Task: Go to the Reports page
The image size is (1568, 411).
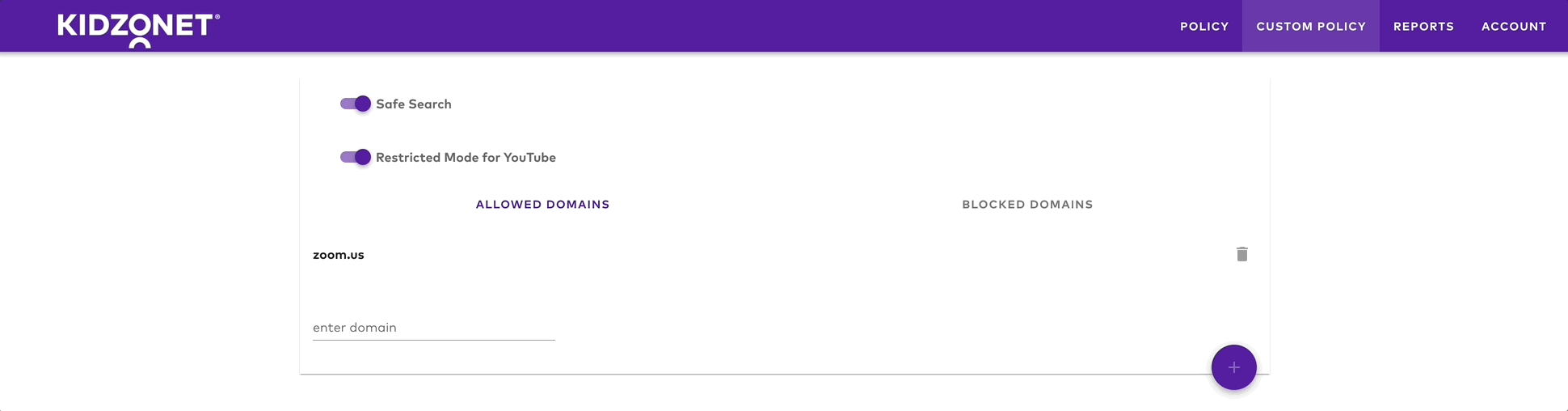Action: [x=1423, y=27]
